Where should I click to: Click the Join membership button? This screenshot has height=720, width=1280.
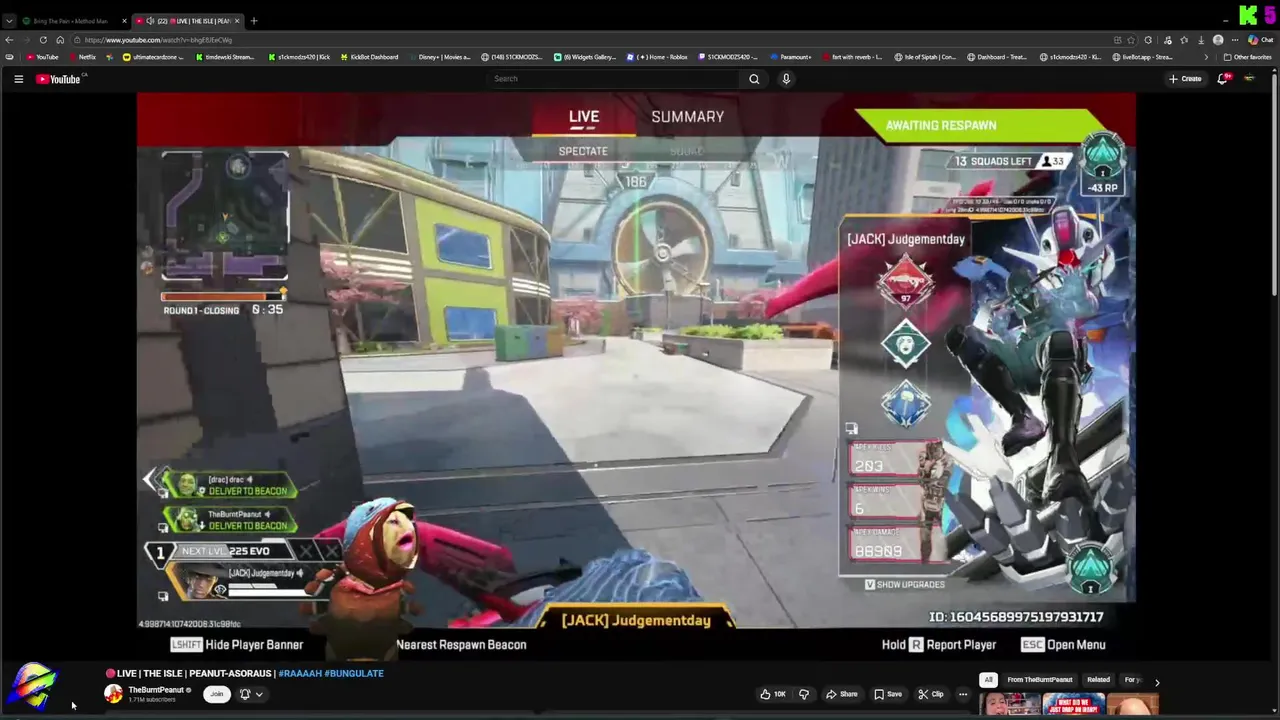(216, 694)
